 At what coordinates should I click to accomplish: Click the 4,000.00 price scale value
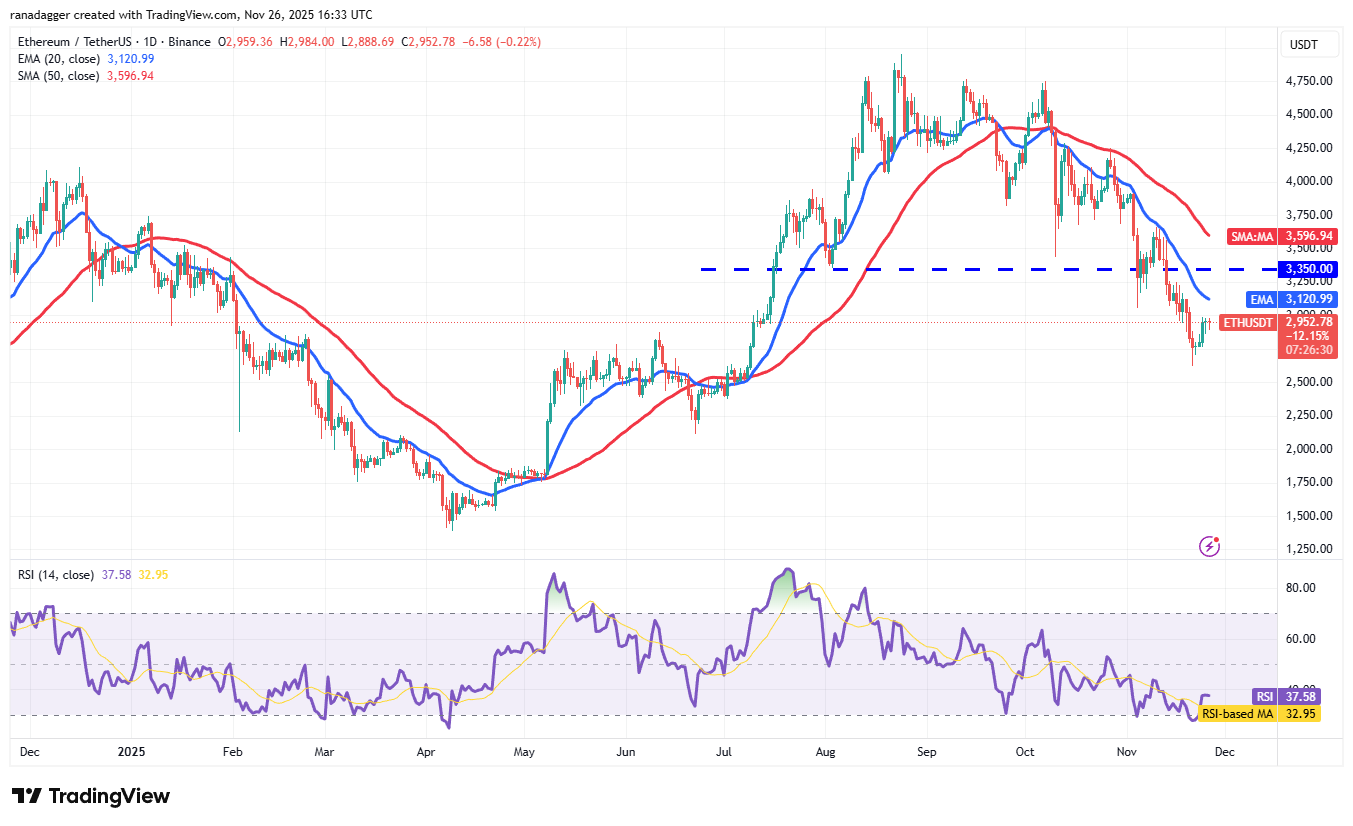click(1308, 181)
